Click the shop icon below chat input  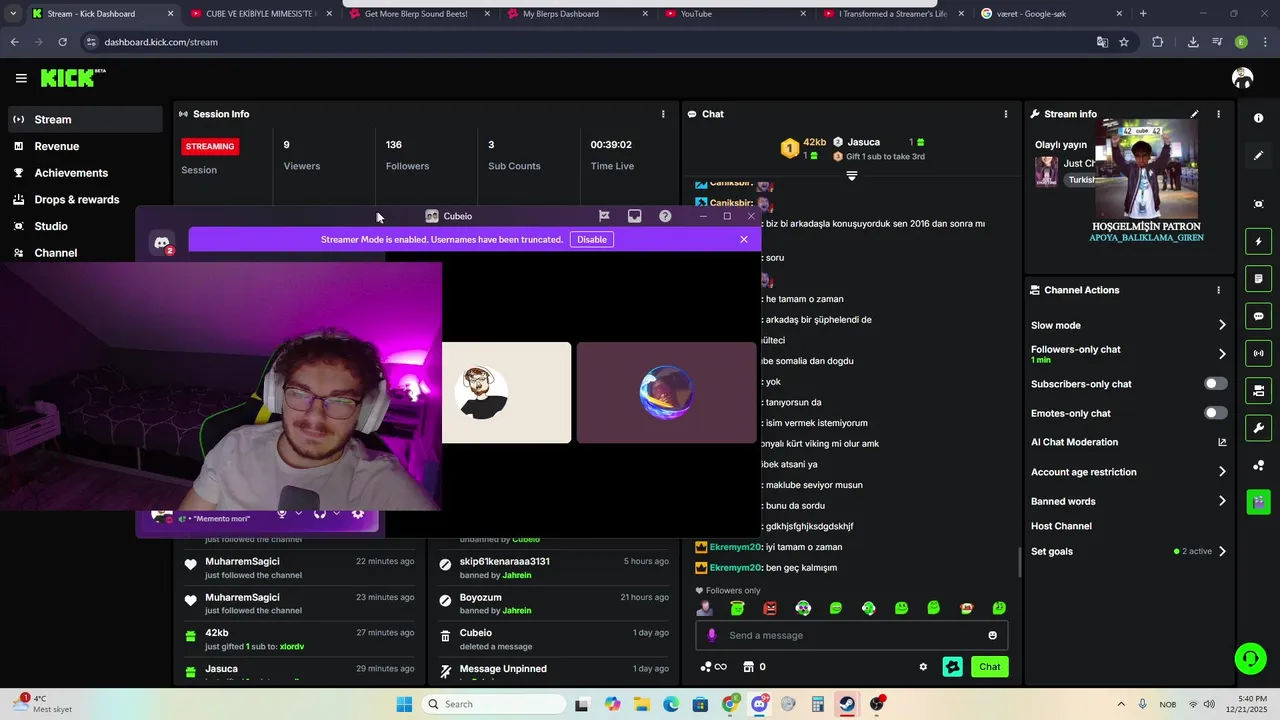(x=748, y=667)
